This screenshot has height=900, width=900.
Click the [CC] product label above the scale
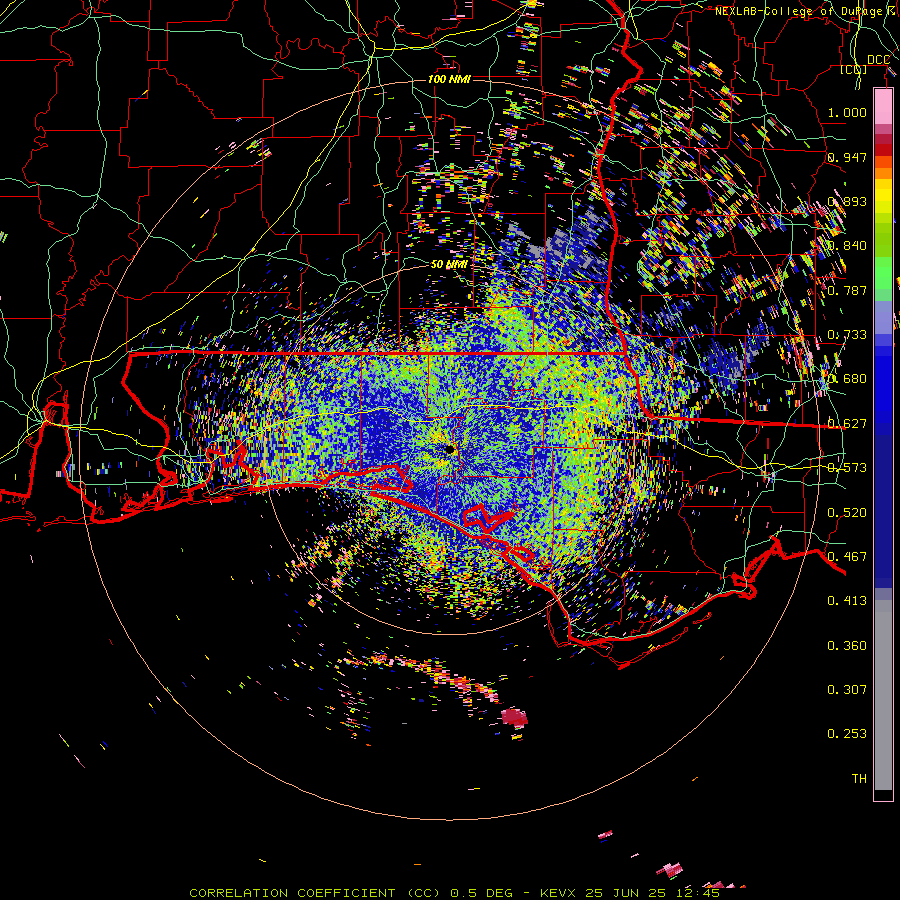click(x=854, y=69)
